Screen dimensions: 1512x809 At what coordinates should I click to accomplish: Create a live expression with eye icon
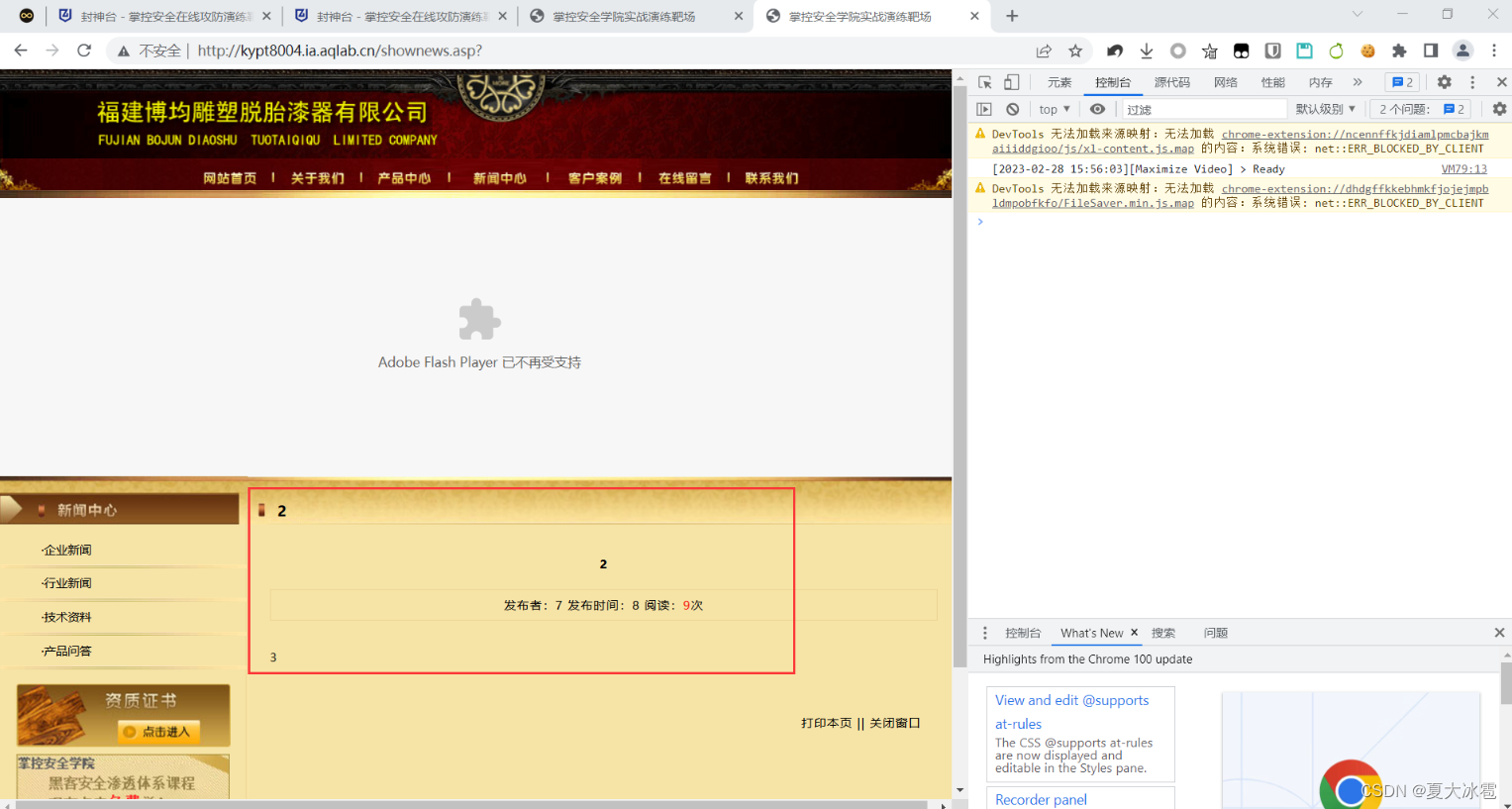(x=1097, y=109)
